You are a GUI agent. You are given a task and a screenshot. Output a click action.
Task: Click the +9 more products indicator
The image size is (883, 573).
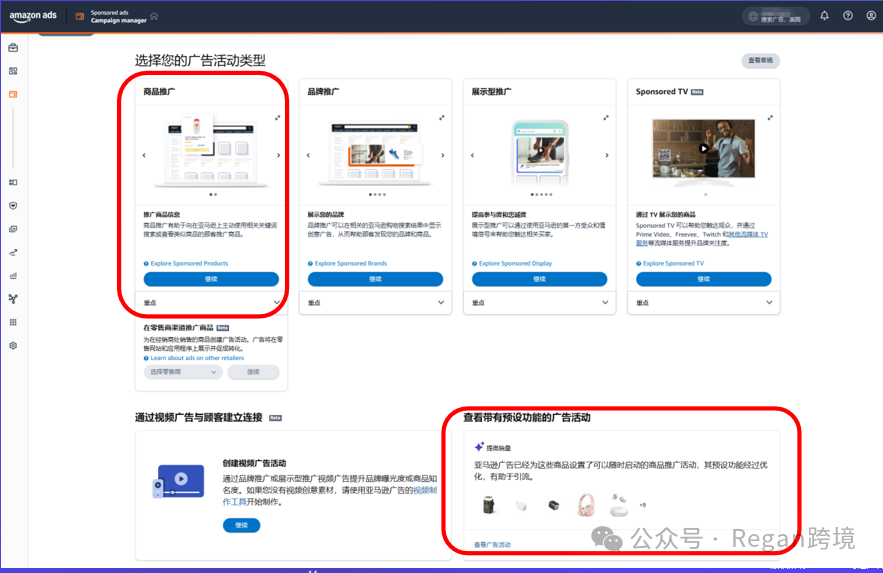tap(643, 505)
